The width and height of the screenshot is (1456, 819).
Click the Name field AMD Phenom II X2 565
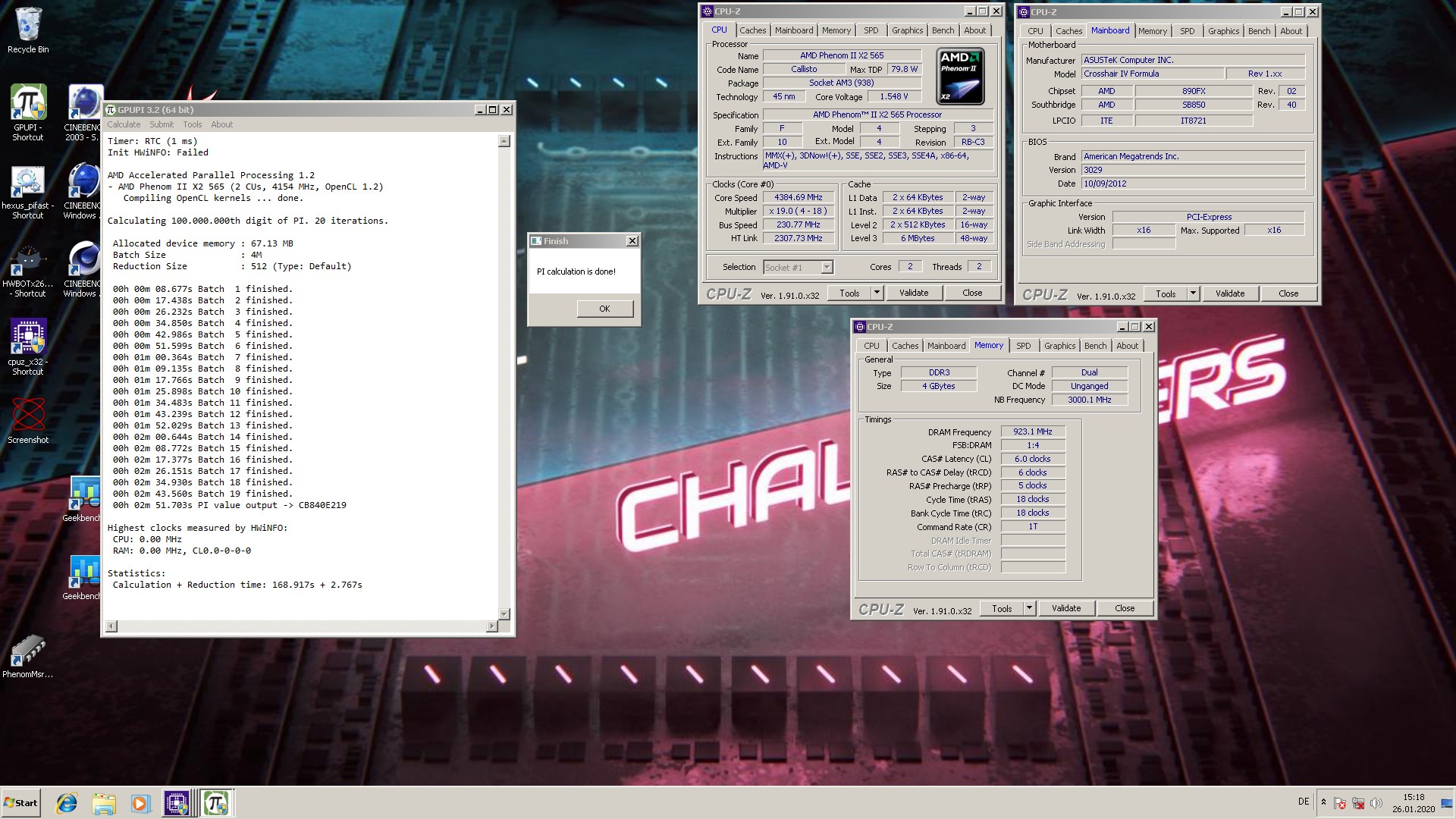pos(842,55)
